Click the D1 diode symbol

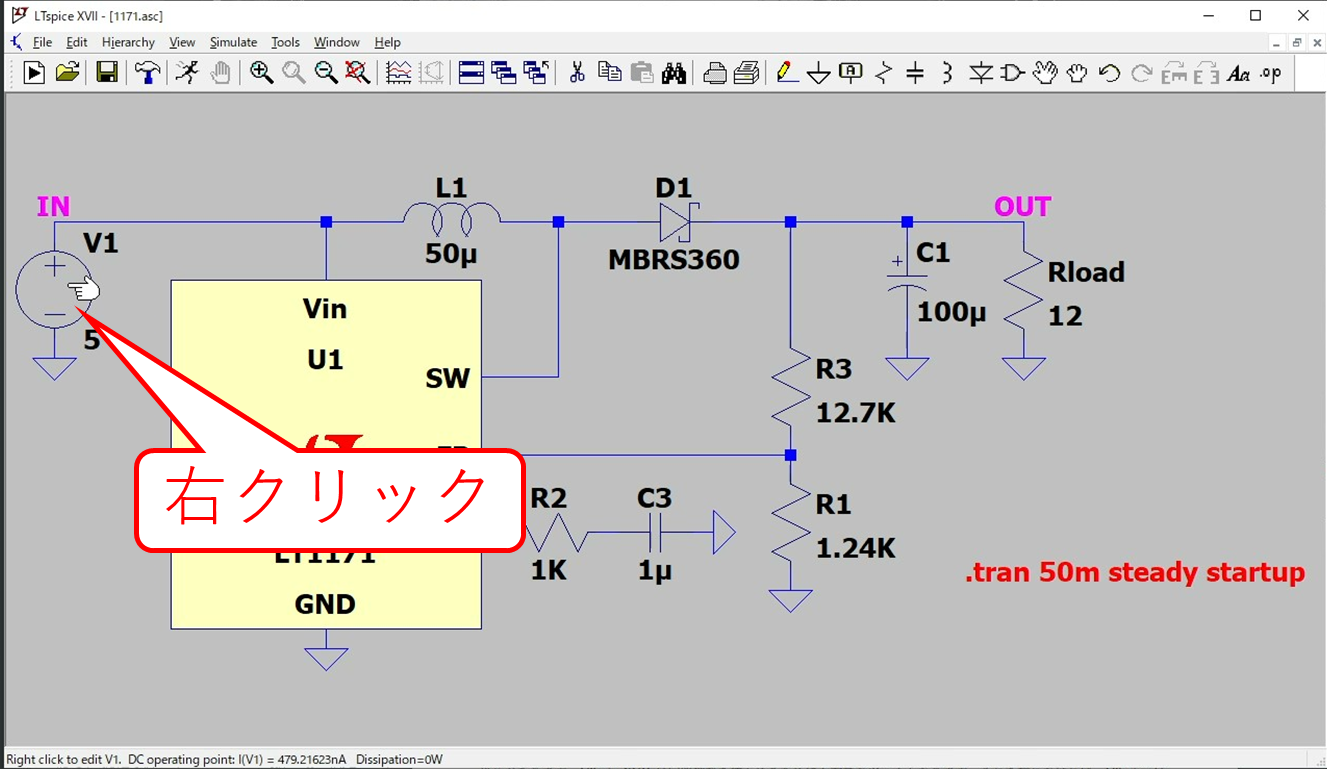coord(678,222)
